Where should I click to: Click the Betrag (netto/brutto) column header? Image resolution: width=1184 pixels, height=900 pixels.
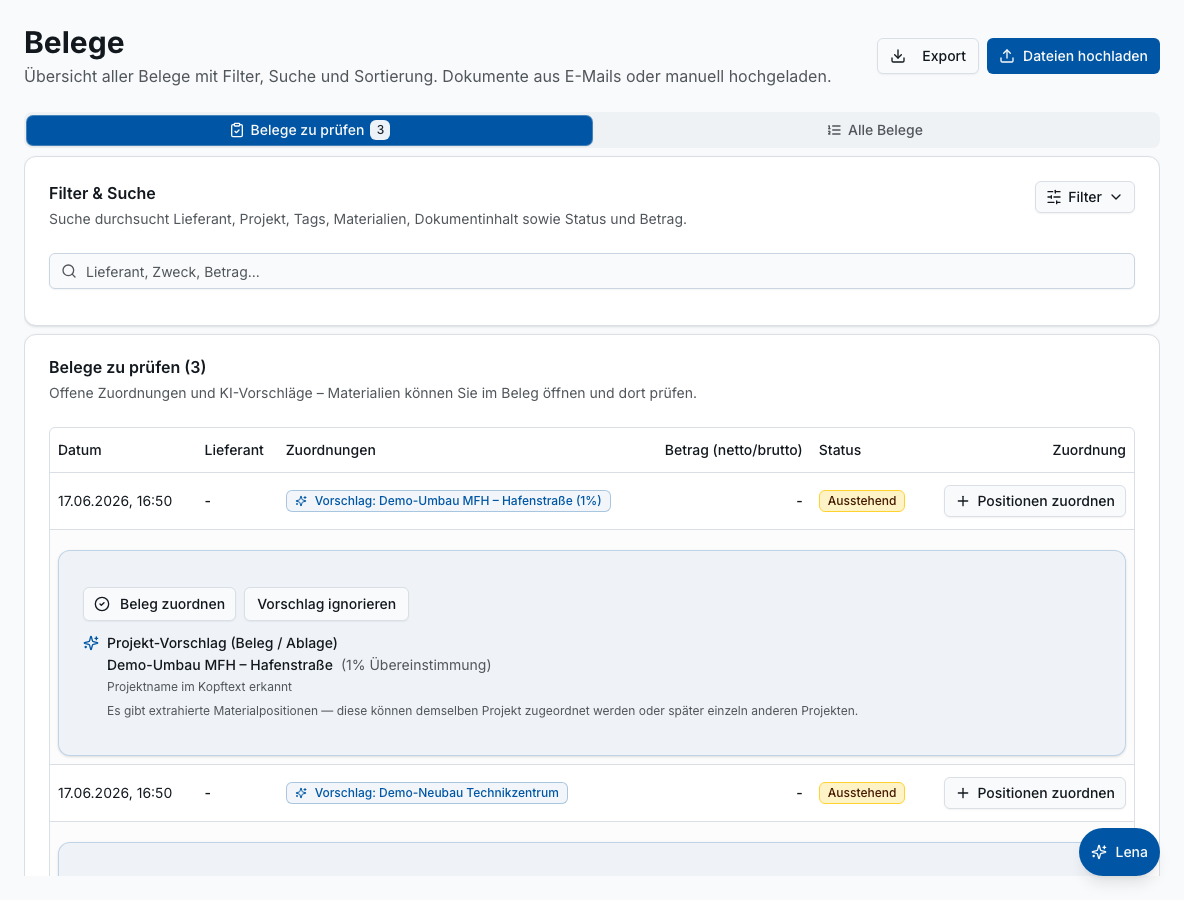pyautogui.click(x=733, y=450)
